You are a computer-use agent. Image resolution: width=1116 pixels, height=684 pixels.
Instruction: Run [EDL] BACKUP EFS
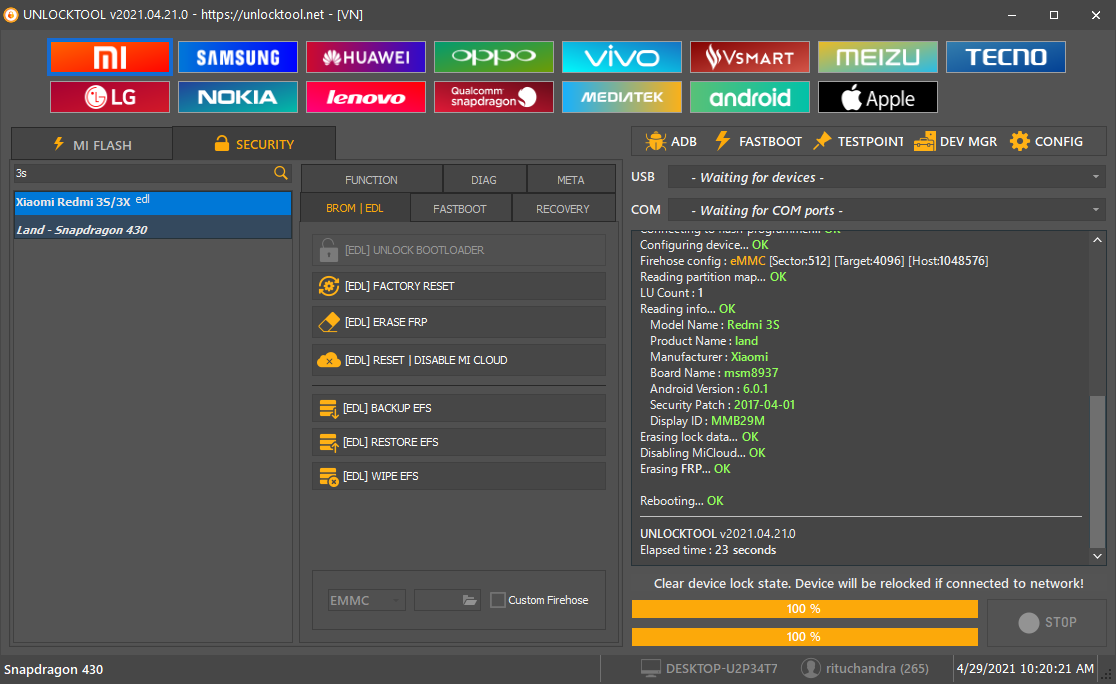tap(459, 408)
